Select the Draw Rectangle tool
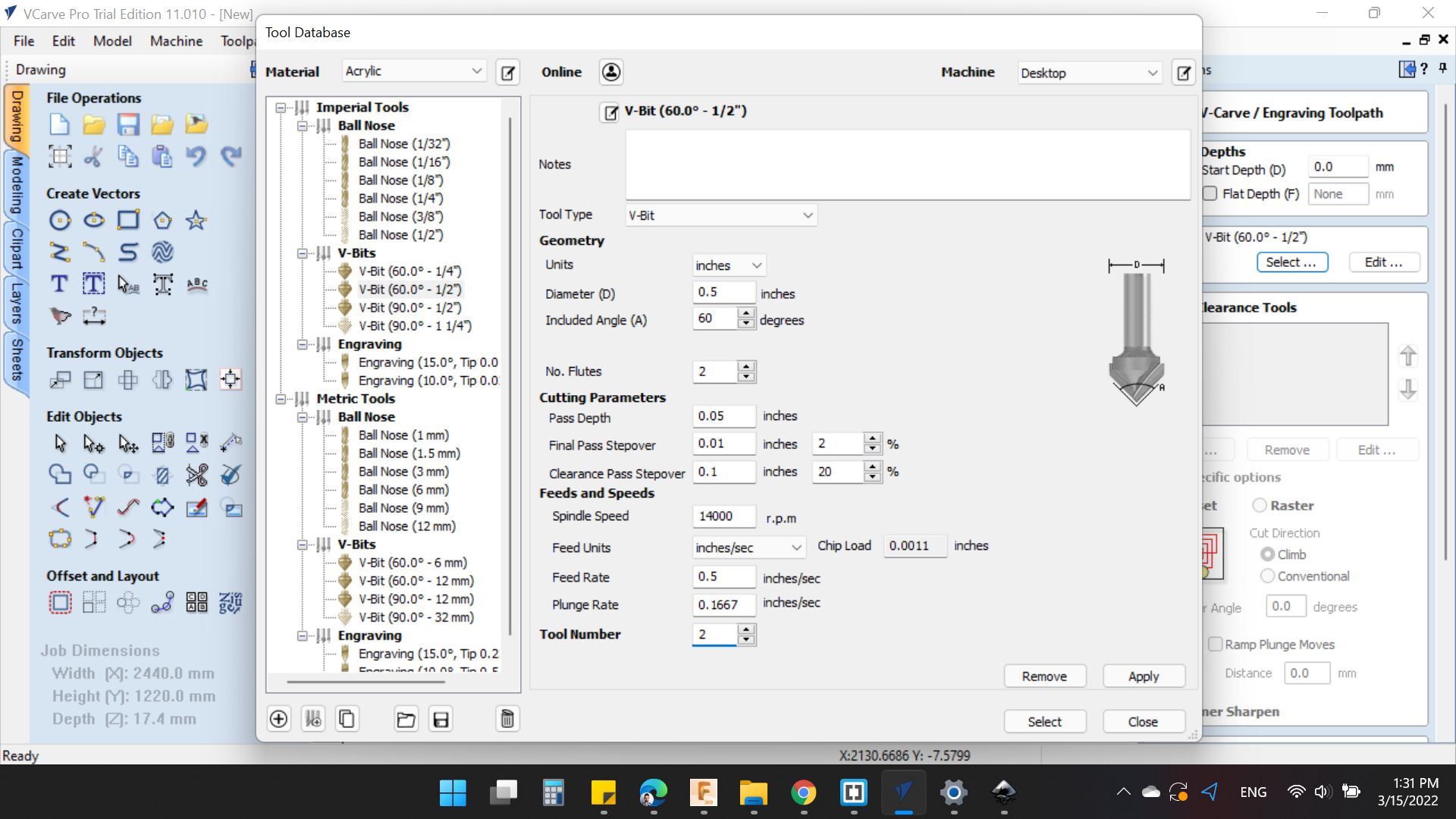The height and width of the screenshot is (819, 1456). (128, 221)
